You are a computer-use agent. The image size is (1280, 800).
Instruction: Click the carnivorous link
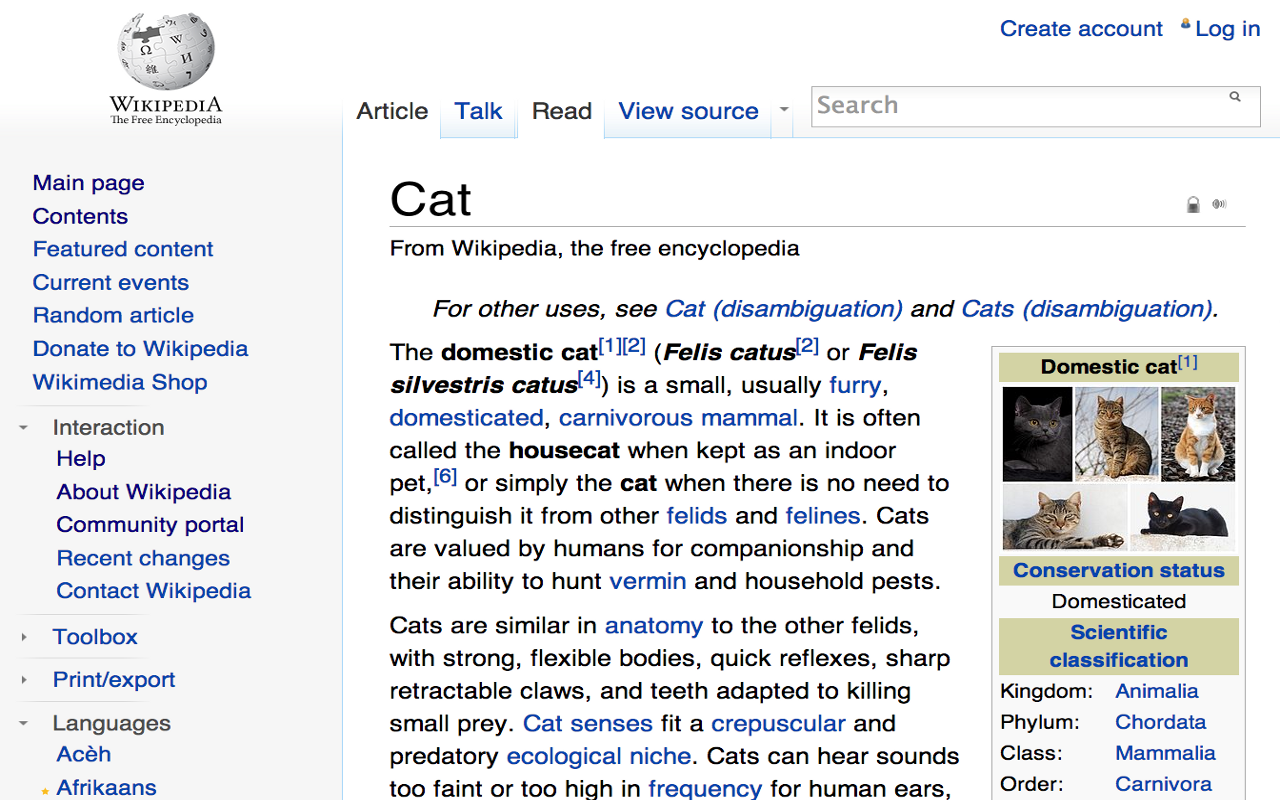coord(627,417)
